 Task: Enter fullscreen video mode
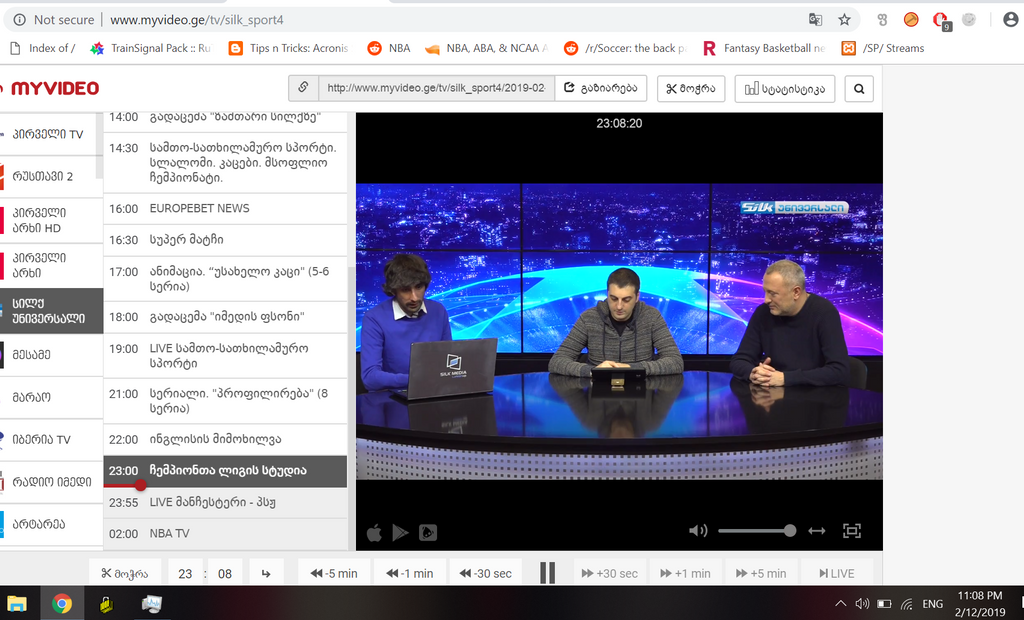click(852, 530)
